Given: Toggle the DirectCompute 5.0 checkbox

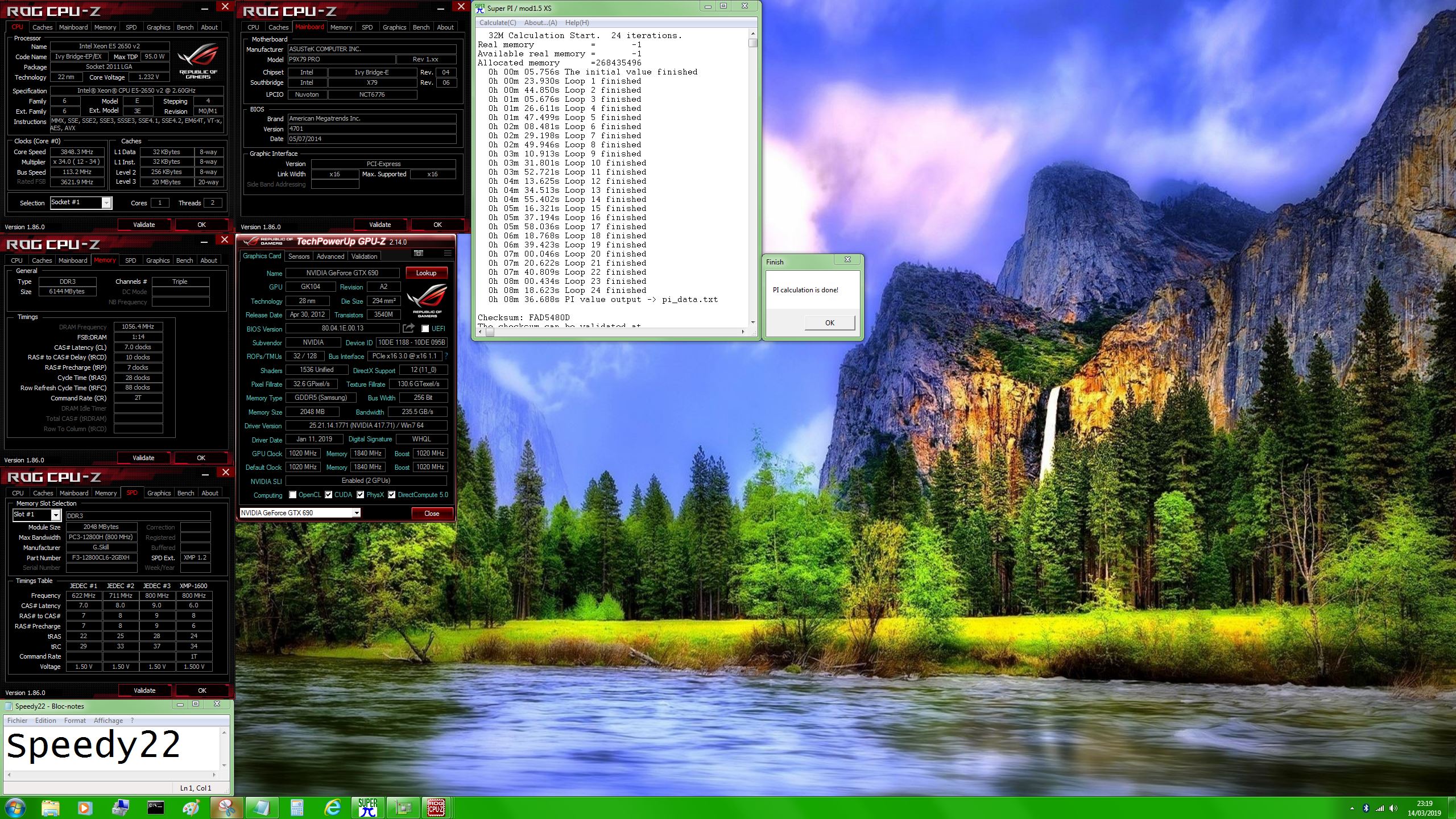Looking at the screenshot, I should coord(391,495).
